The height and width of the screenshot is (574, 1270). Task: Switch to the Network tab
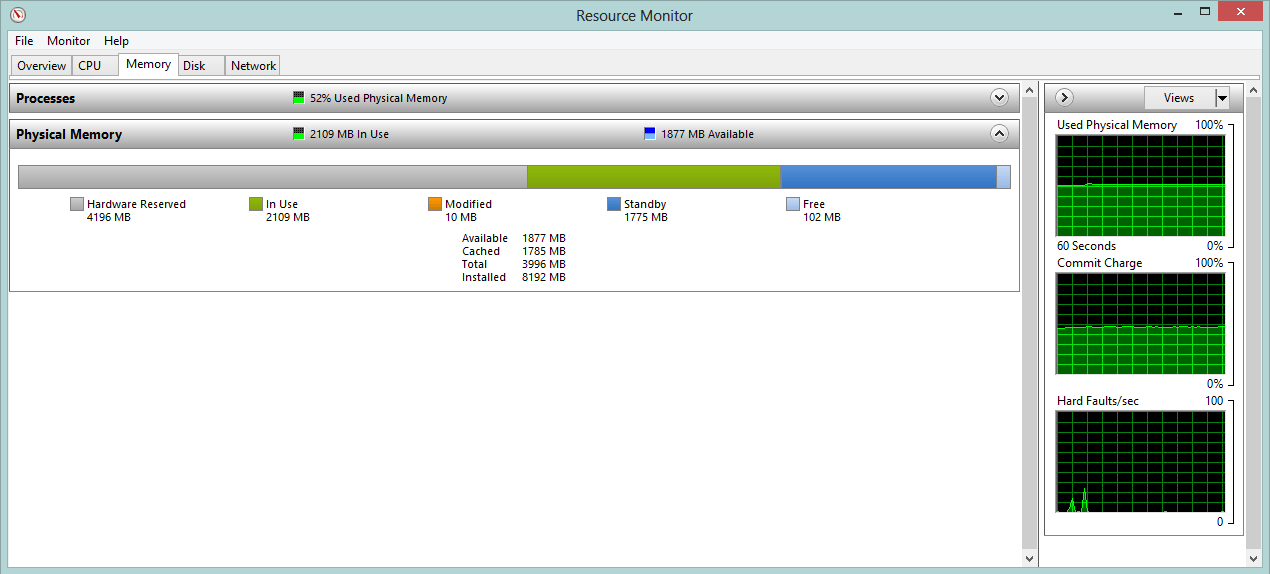(253, 66)
